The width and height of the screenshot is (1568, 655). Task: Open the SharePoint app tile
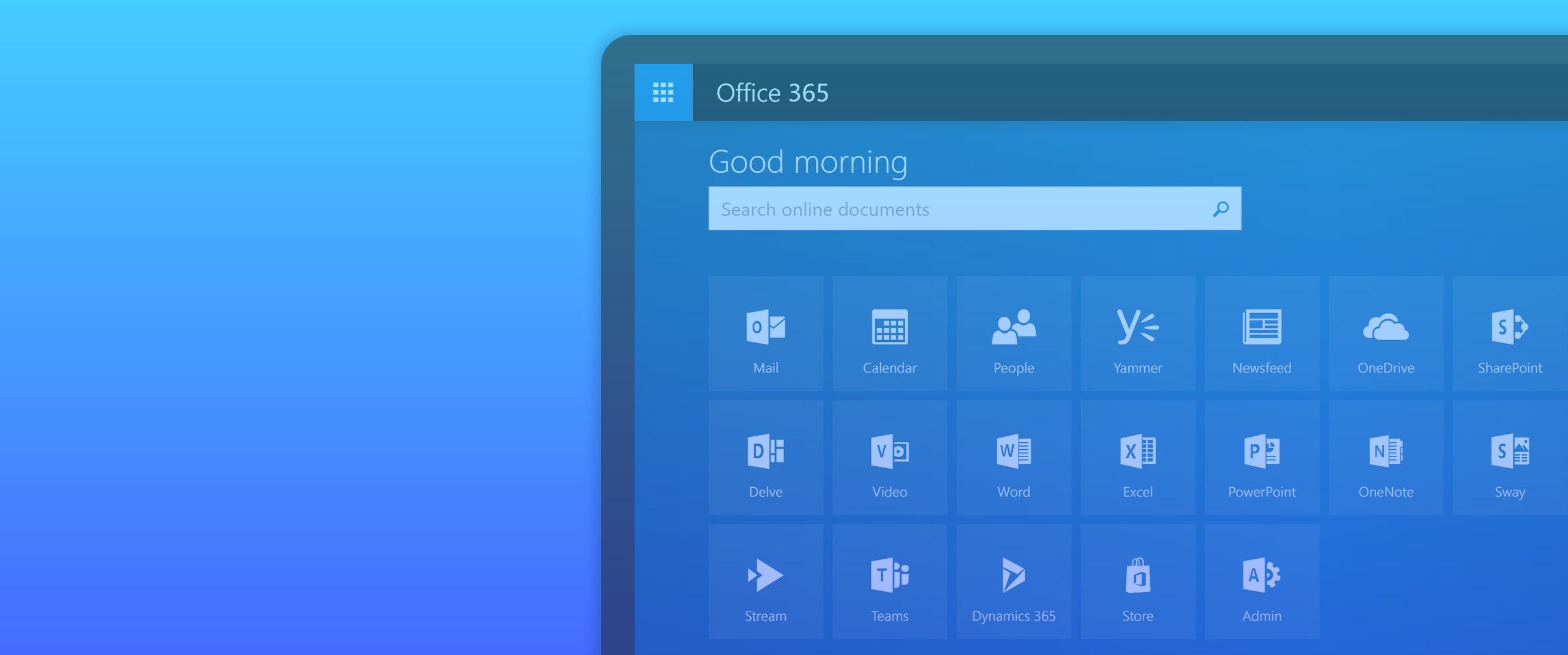(x=1510, y=333)
